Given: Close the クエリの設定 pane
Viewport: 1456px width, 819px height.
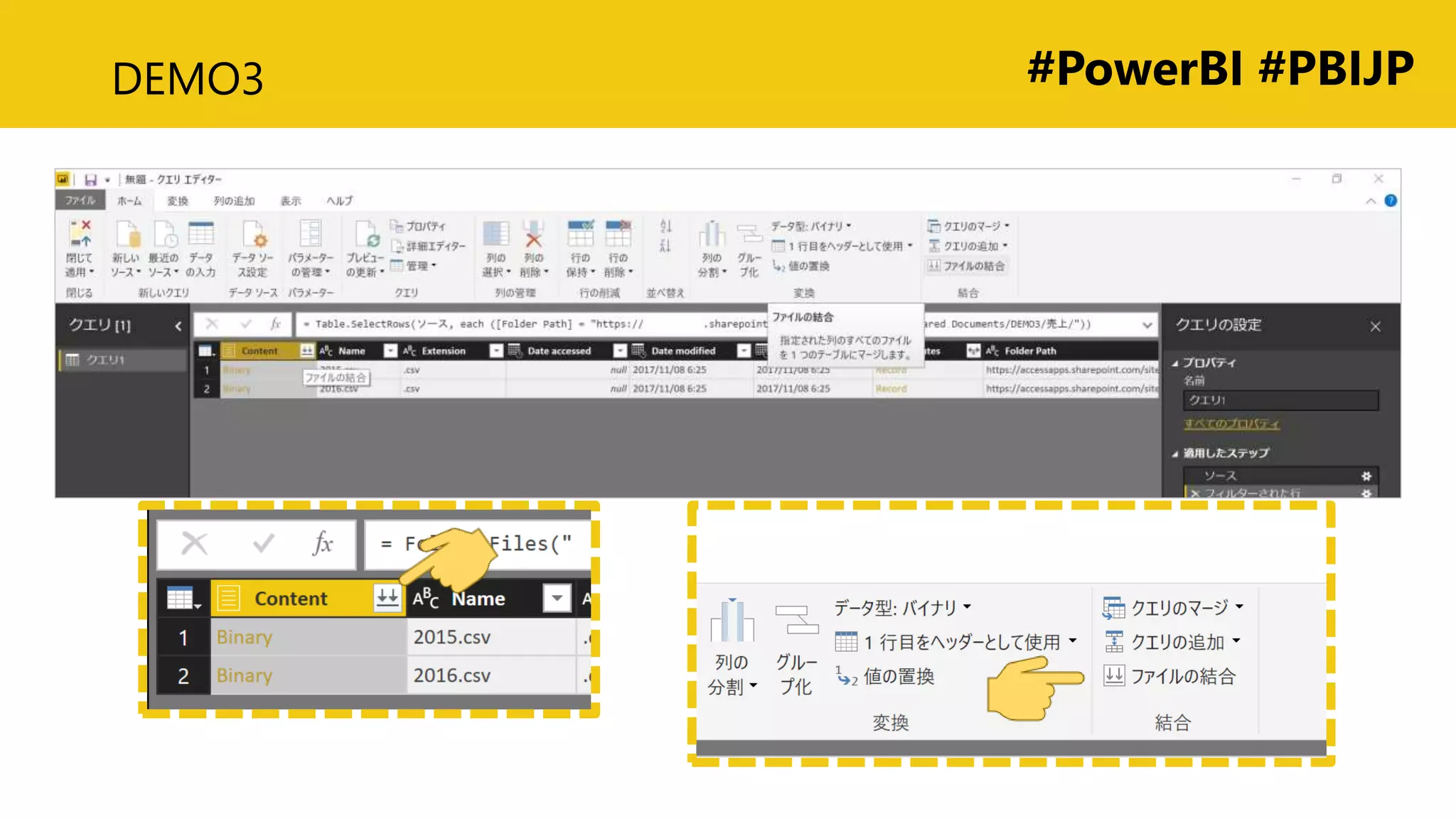Looking at the screenshot, I should pos(1376,326).
